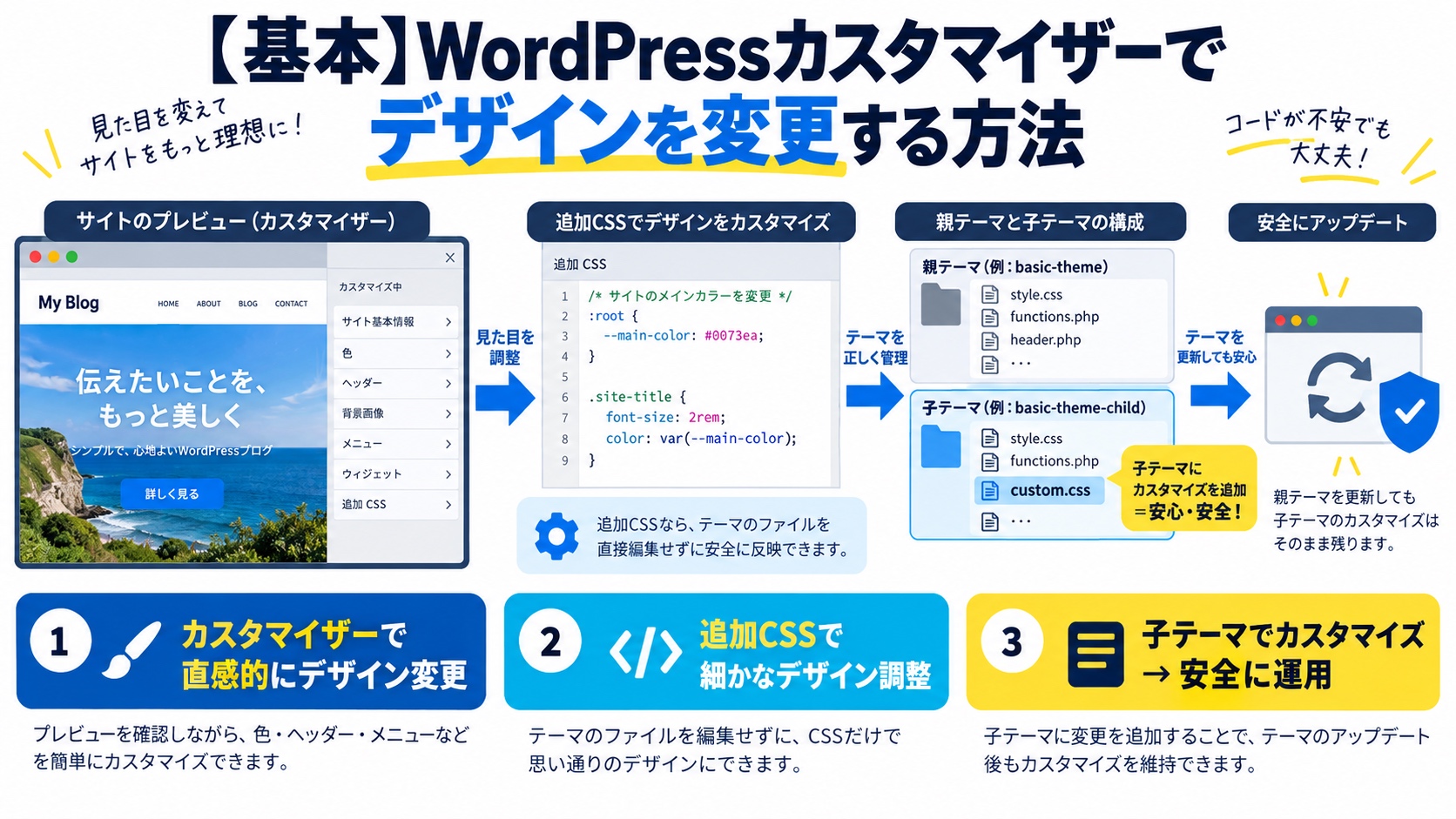The image size is (1456, 819).
Task: Click the gray parent theme folder icon
Action: [940, 305]
